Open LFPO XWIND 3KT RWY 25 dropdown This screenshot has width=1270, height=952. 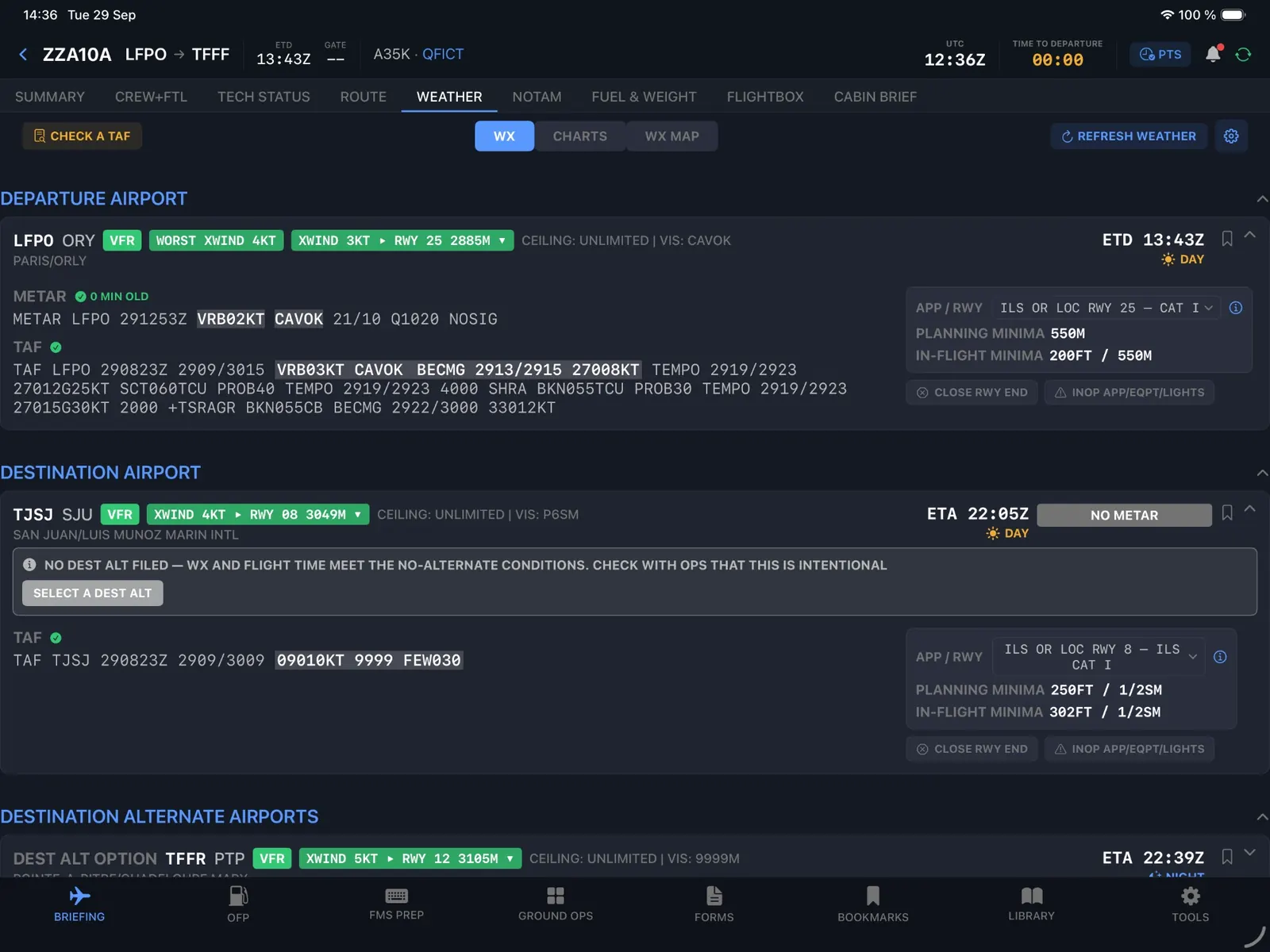click(x=402, y=240)
